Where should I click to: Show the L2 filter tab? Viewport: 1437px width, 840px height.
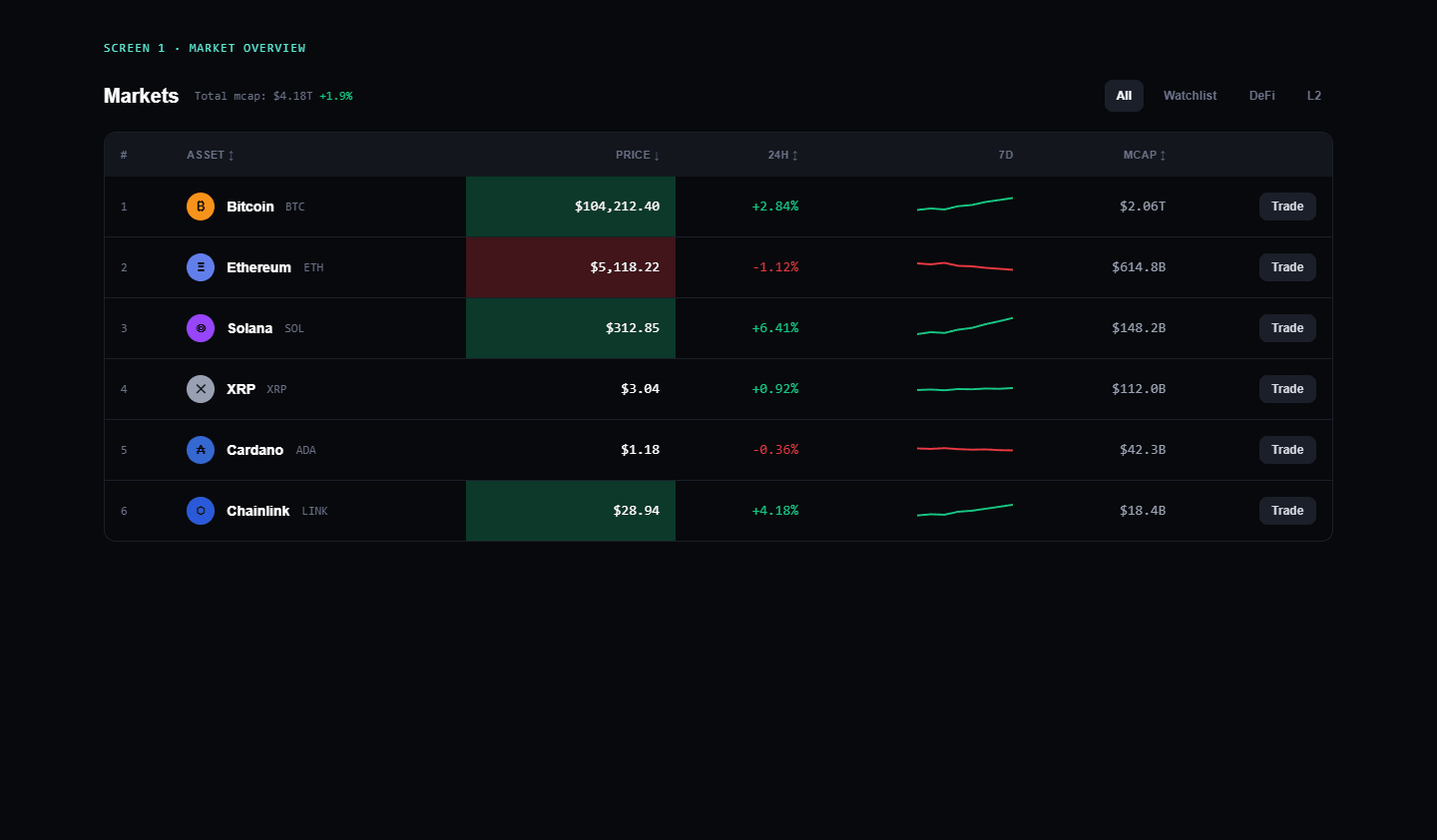pos(1314,96)
